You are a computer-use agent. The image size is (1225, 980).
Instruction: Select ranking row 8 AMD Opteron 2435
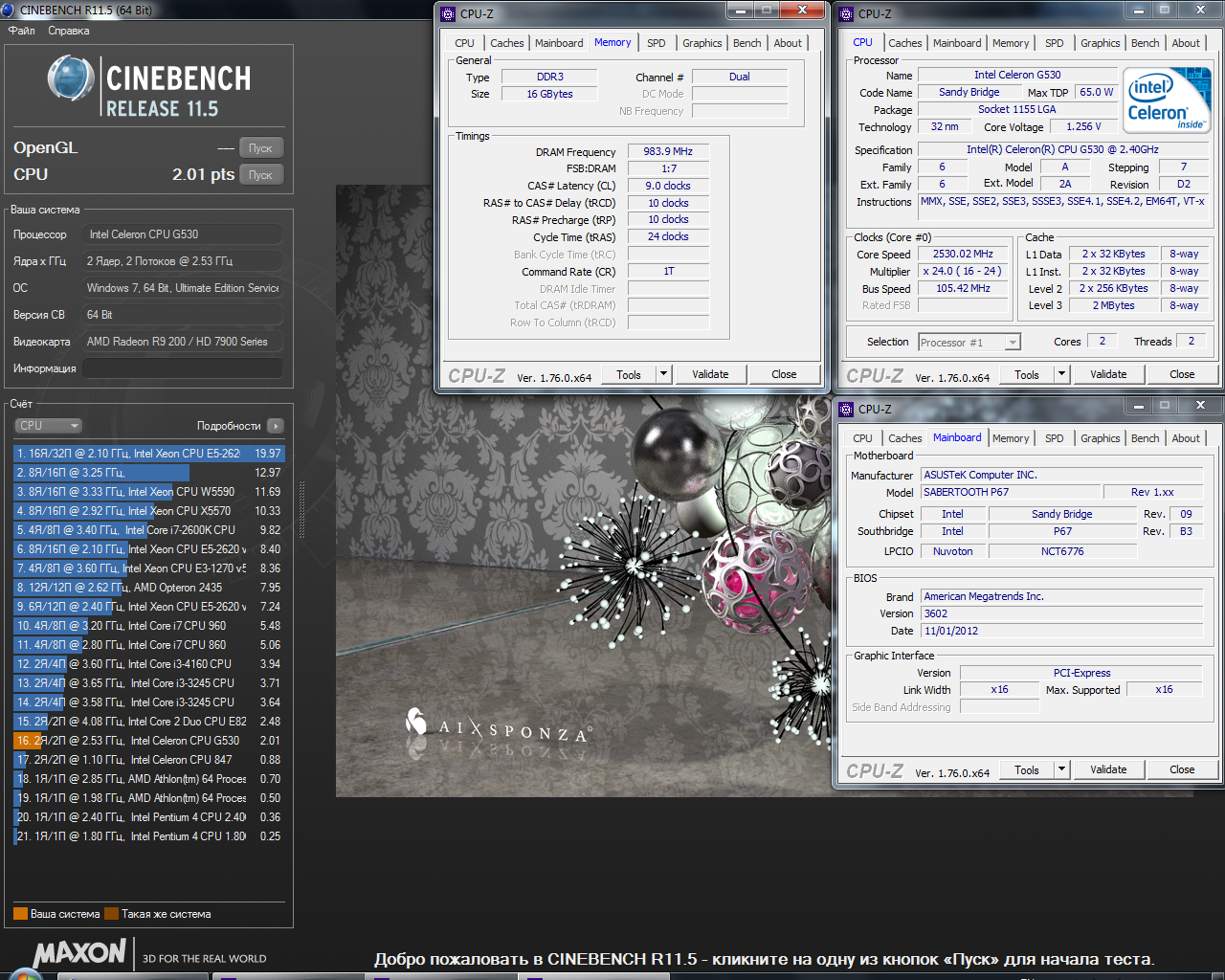(148, 588)
